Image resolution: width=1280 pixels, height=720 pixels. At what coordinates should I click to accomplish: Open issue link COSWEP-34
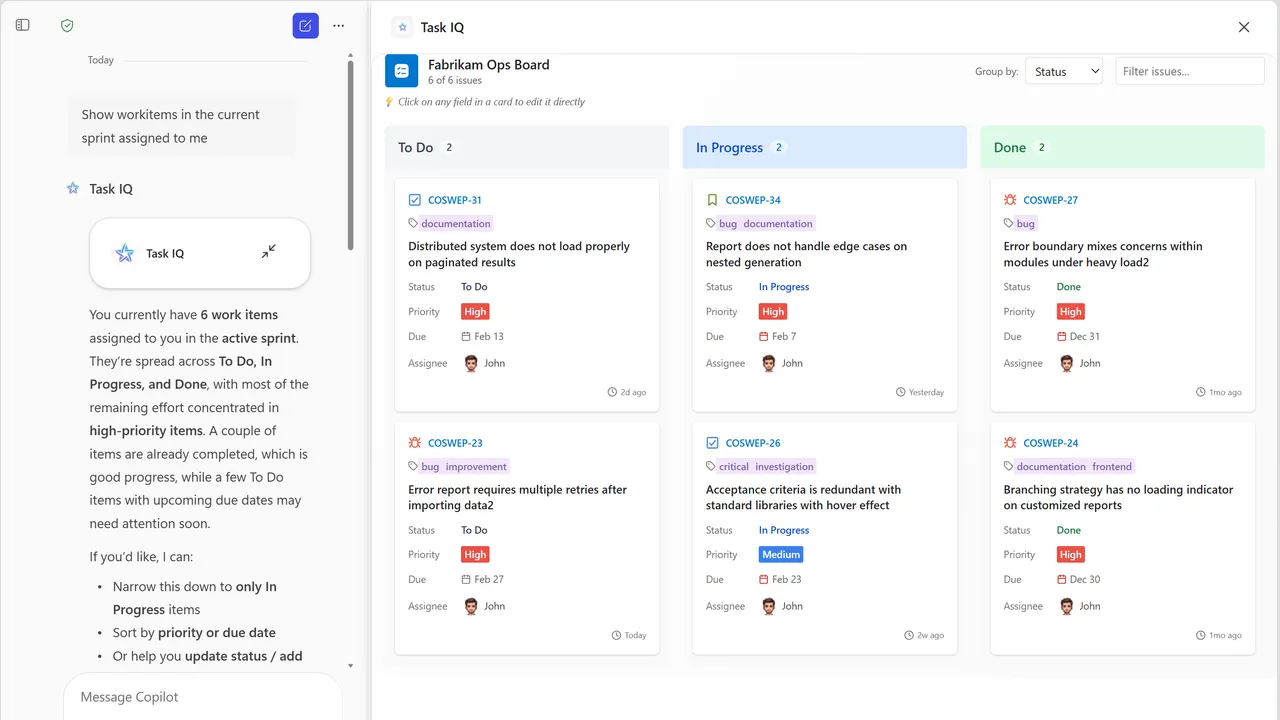[x=753, y=200]
